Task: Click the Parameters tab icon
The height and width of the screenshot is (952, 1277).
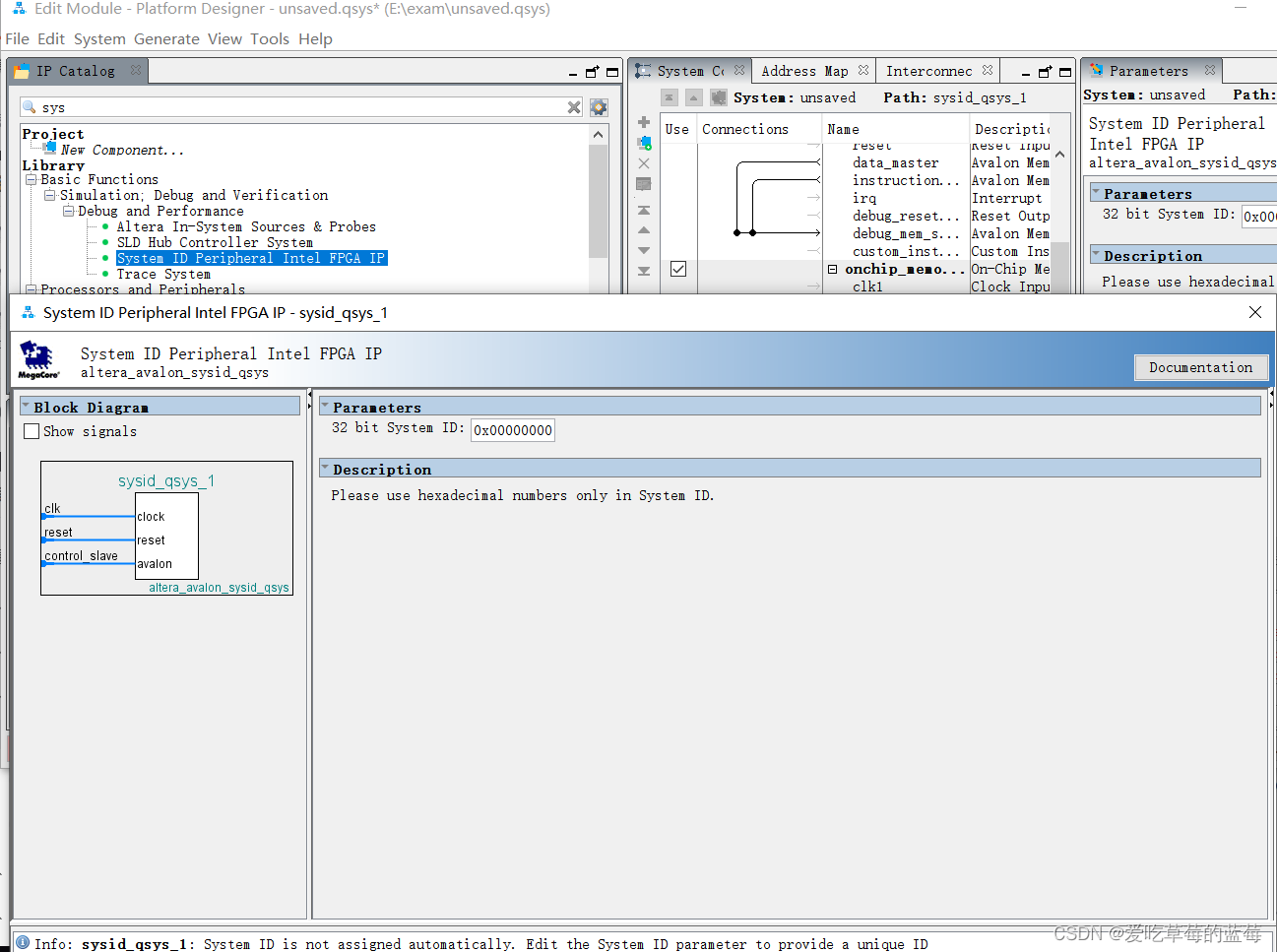Action: click(1096, 70)
